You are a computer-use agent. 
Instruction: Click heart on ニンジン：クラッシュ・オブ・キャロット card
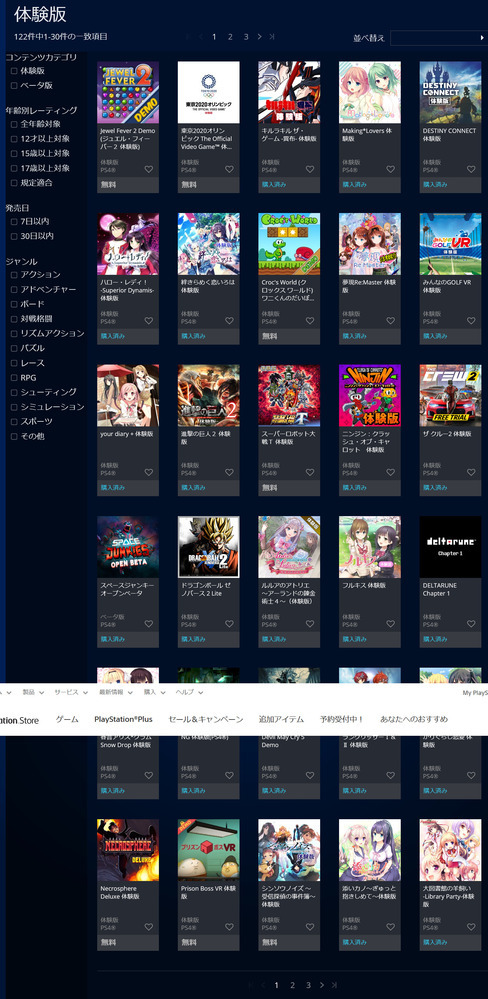(x=391, y=473)
